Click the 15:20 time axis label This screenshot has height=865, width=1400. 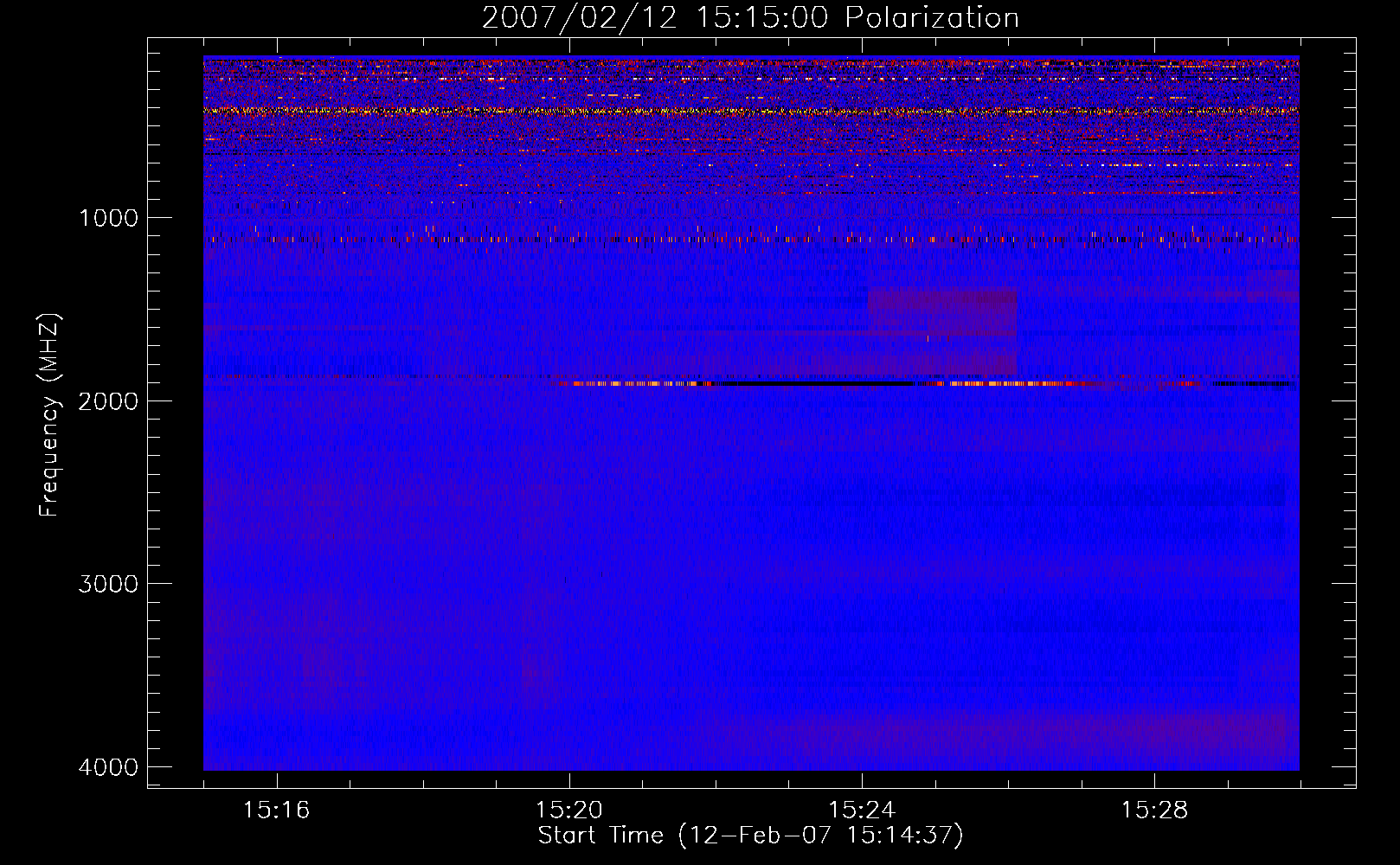pos(568,811)
